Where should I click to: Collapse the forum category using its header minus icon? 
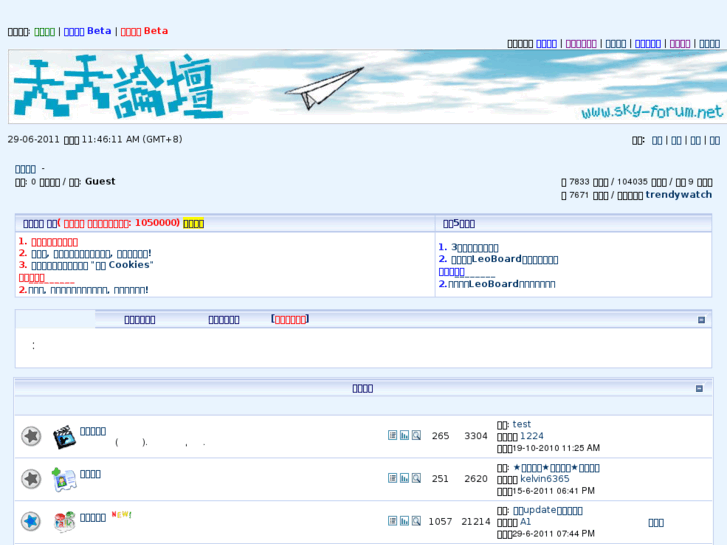click(699, 388)
